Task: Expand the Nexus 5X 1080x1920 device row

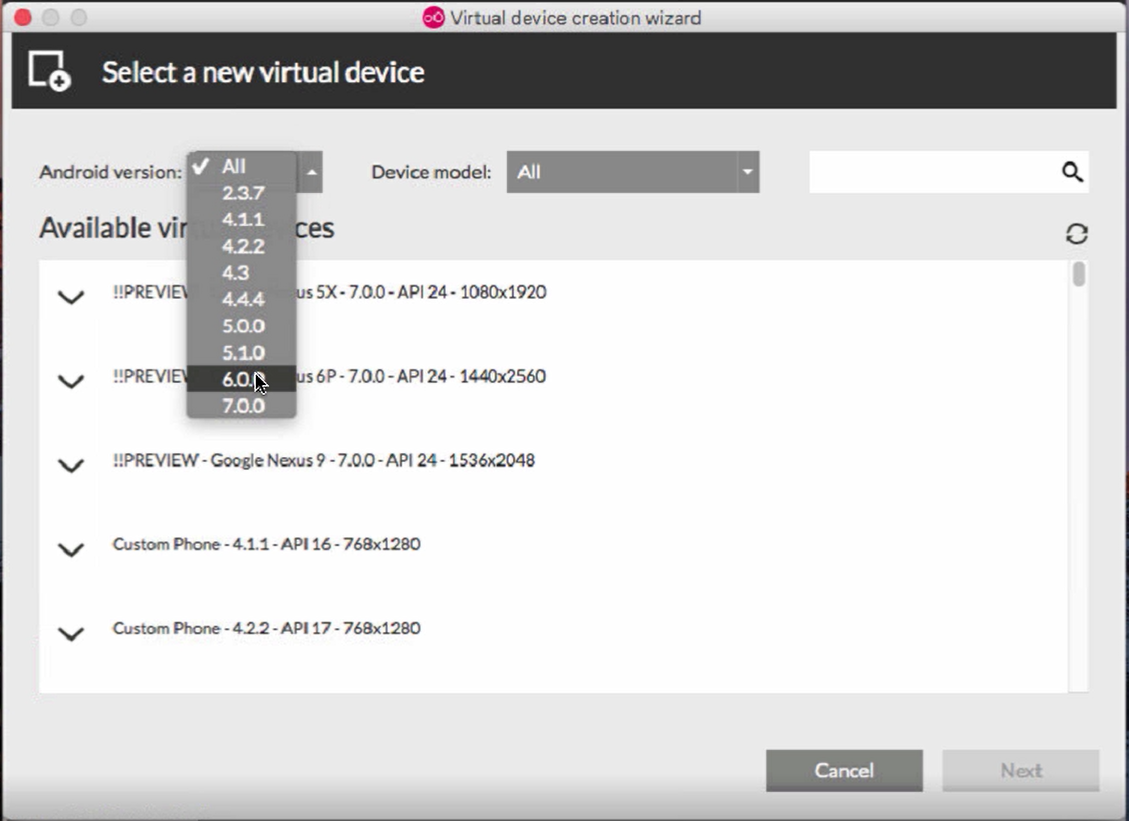Action: [71, 297]
